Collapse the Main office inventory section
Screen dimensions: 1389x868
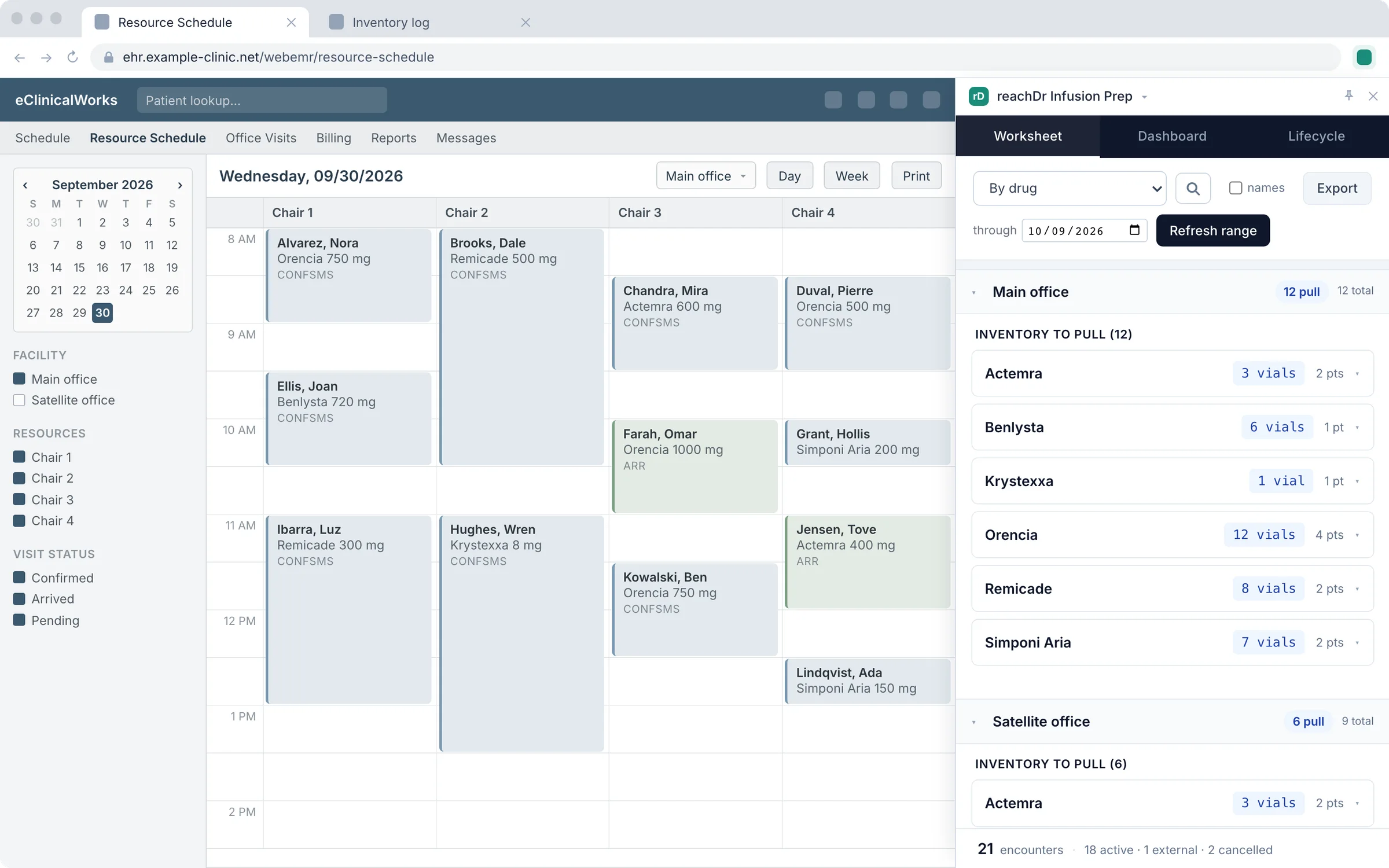pos(974,292)
